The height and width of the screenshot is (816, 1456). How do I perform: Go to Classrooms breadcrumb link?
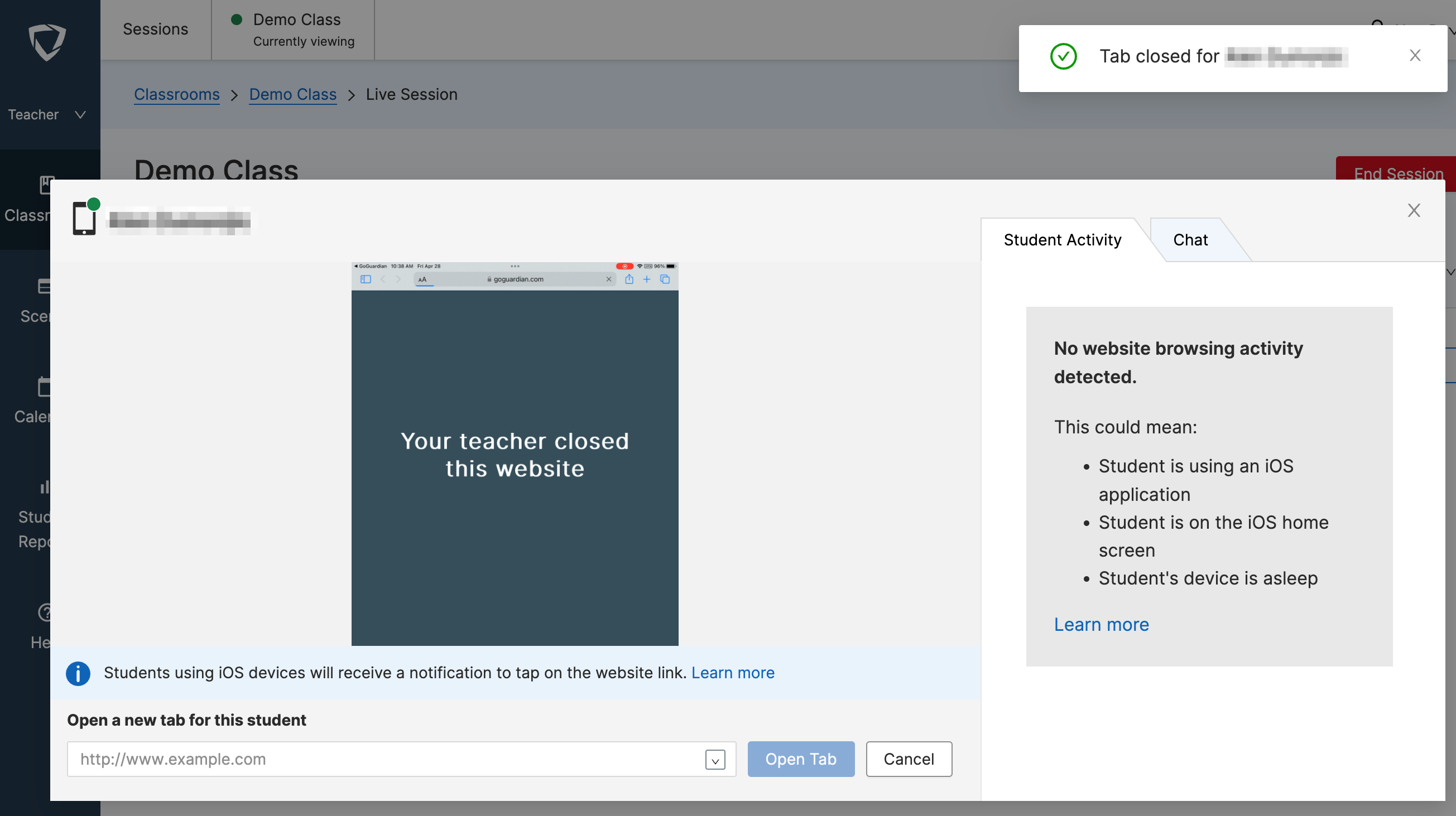[x=176, y=94]
